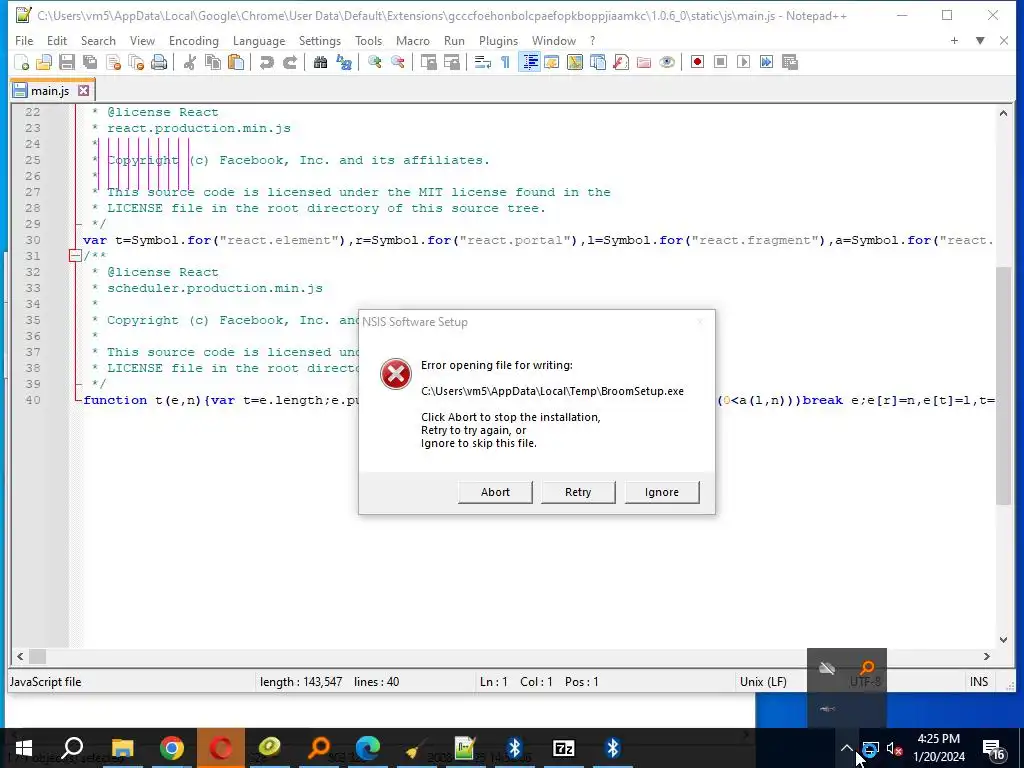Image resolution: width=1024 pixels, height=768 pixels.
Task: Click the New file toolbar icon
Action: click(22, 62)
